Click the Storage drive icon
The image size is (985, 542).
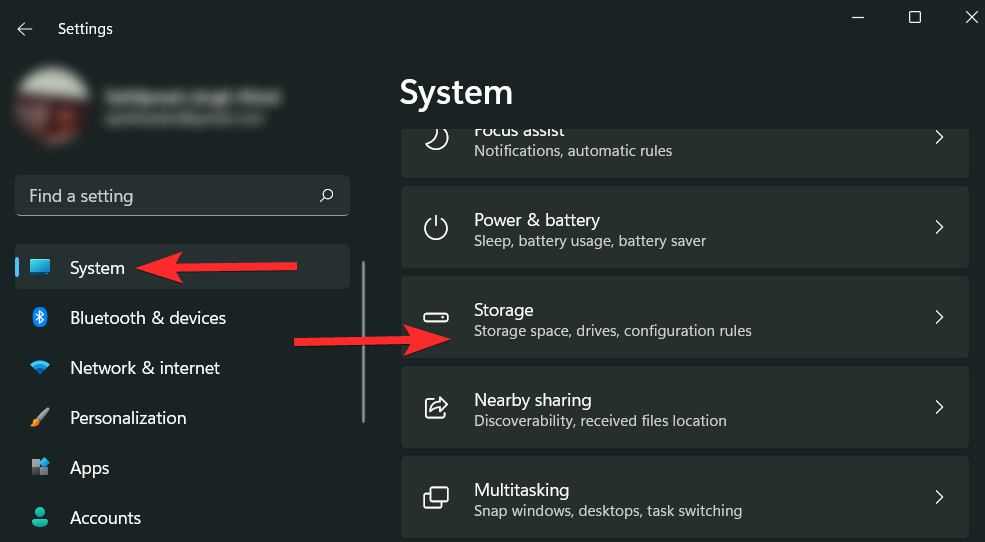click(436, 318)
